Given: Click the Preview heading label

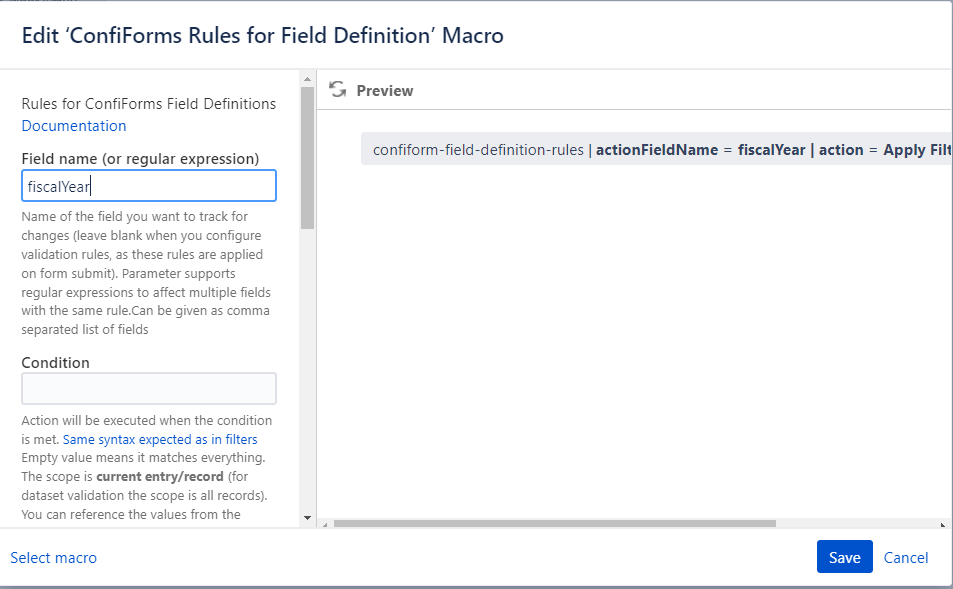Looking at the screenshot, I should (385, 91).
